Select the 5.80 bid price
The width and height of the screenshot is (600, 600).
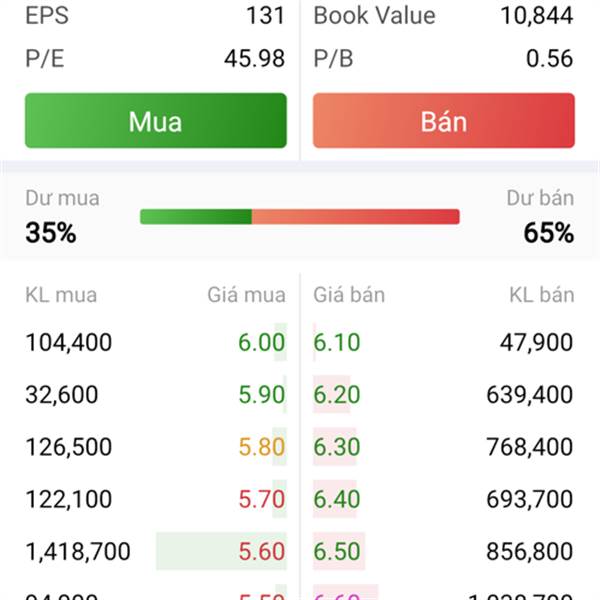(262, 447)
